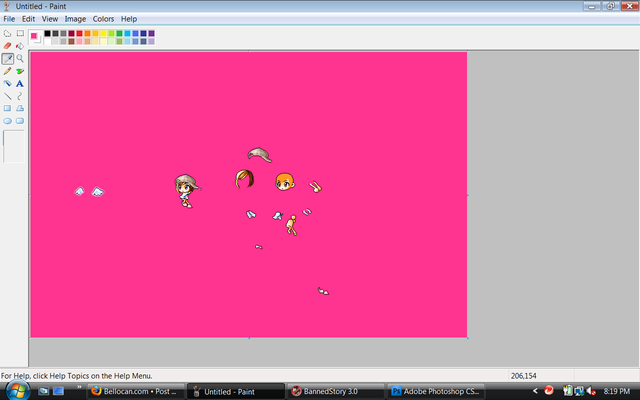Click the blonde hair sprite on canvas

pos(244,179)
